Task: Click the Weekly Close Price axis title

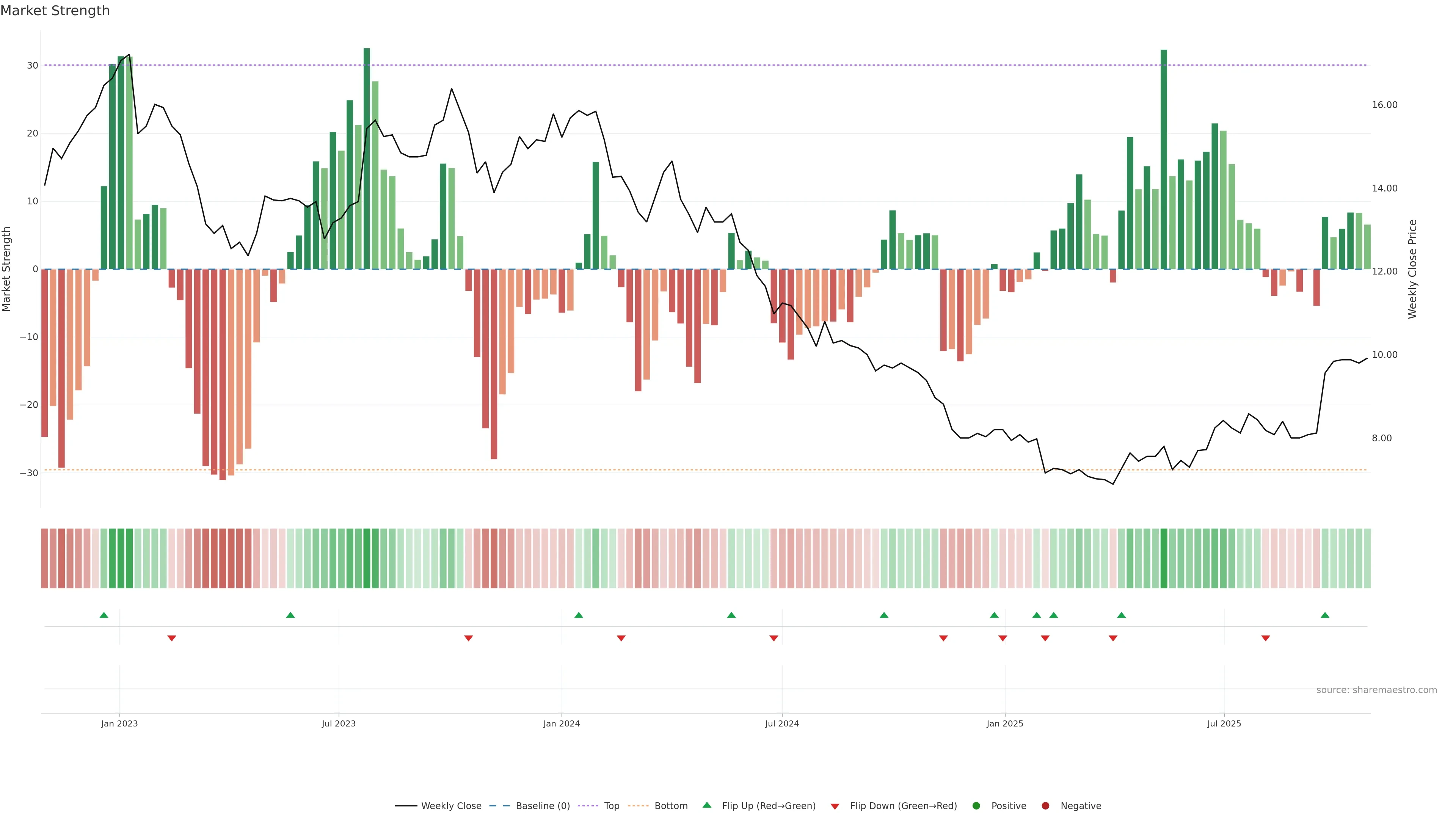Action: pyautogui.click(x=1412, y=269)
